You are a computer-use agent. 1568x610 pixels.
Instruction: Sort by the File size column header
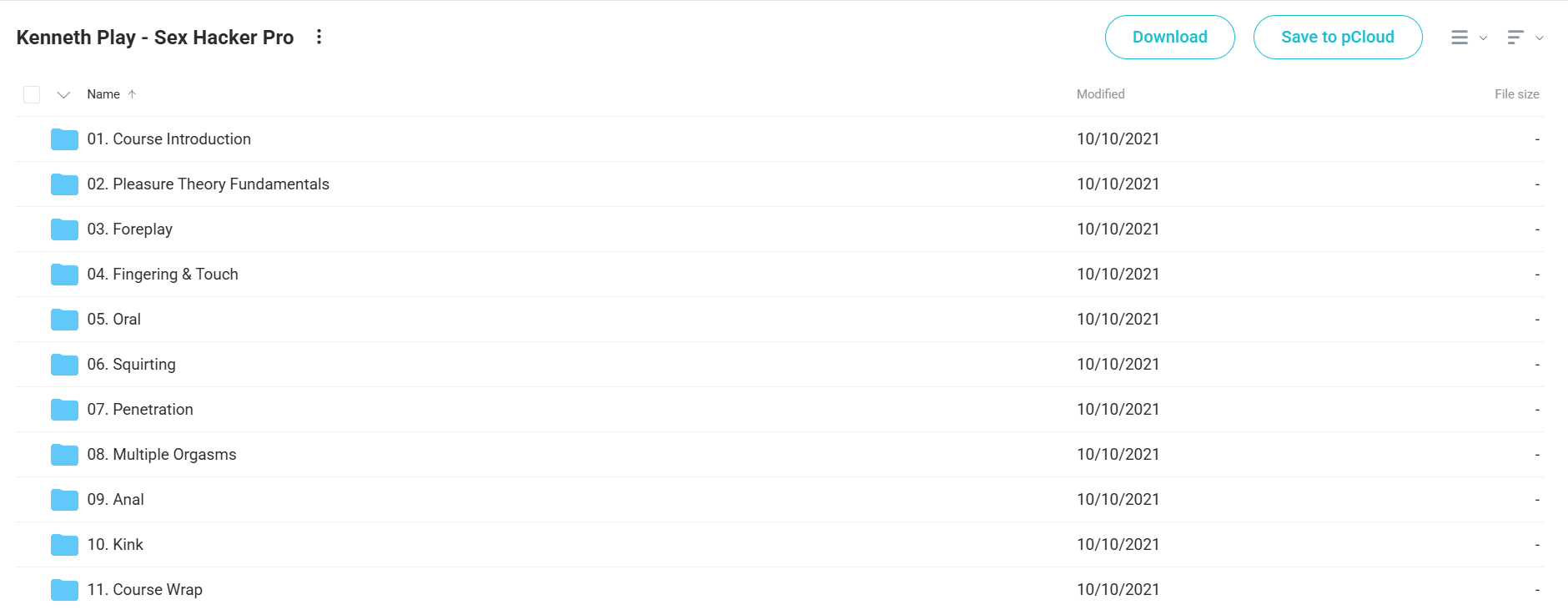pyautogui.click(x=1516, y=94)
